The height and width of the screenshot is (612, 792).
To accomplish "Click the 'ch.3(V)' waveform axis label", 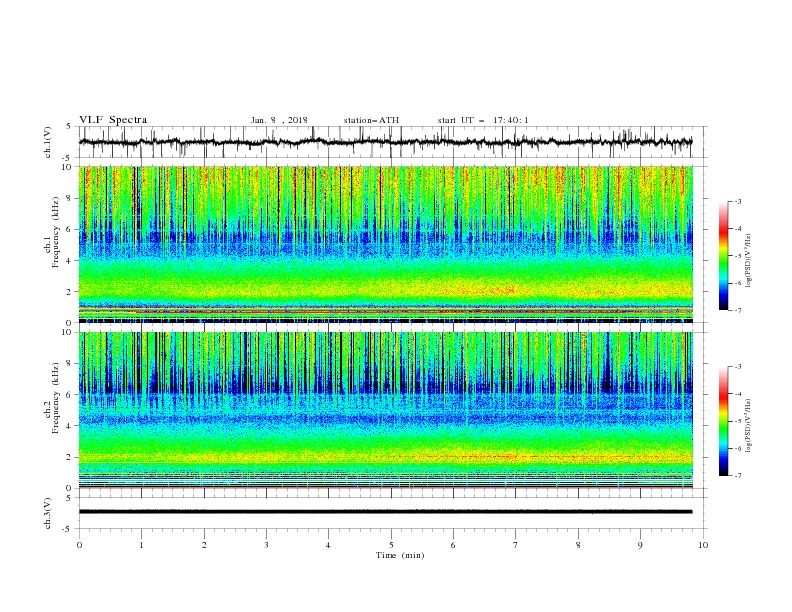I will click(x=48, y=513).
